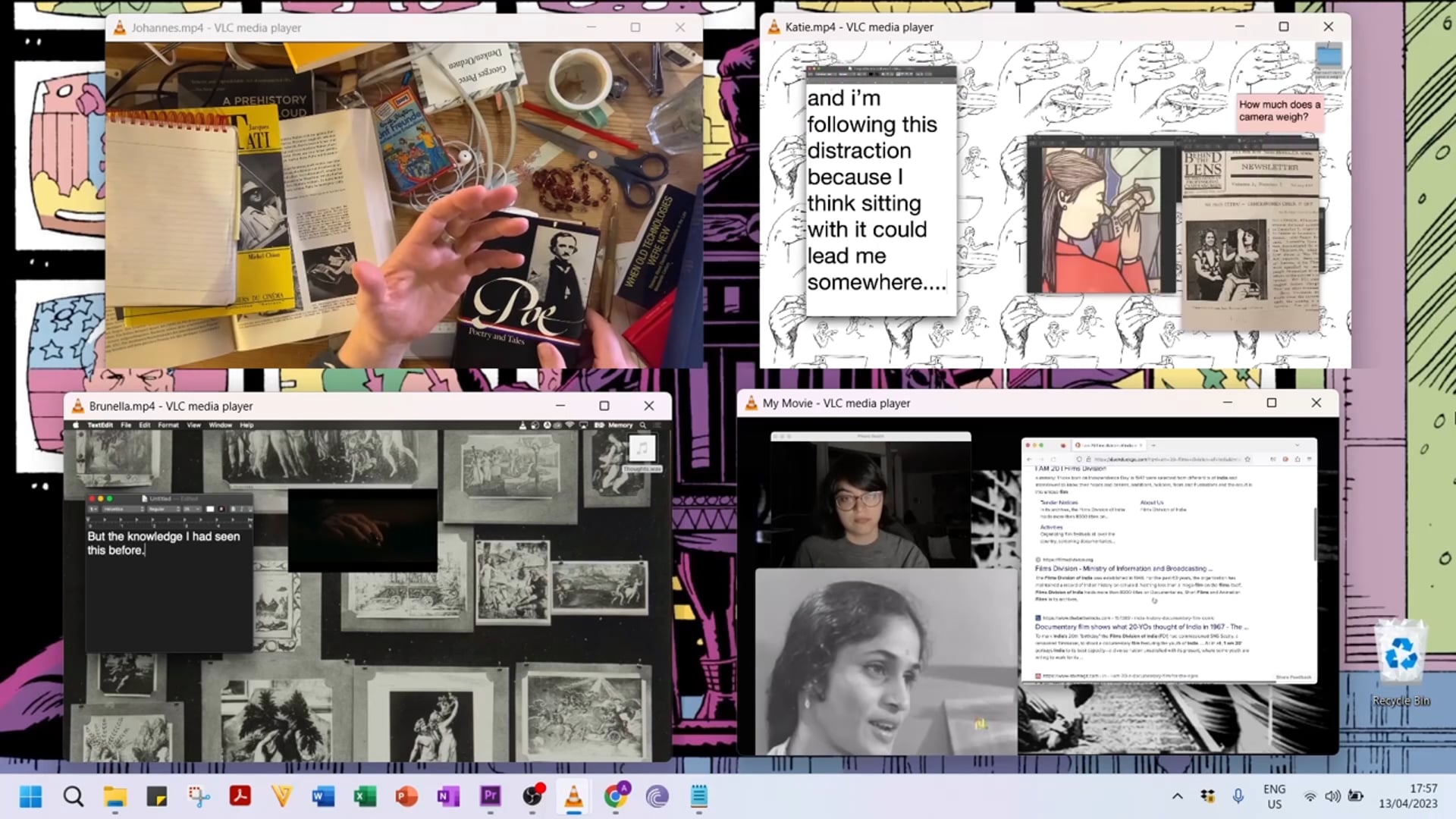Click the VLC cone icon in Brunella.mp4 title bar
This screenshot has width=1456, height=819.
tap(77, 406)
